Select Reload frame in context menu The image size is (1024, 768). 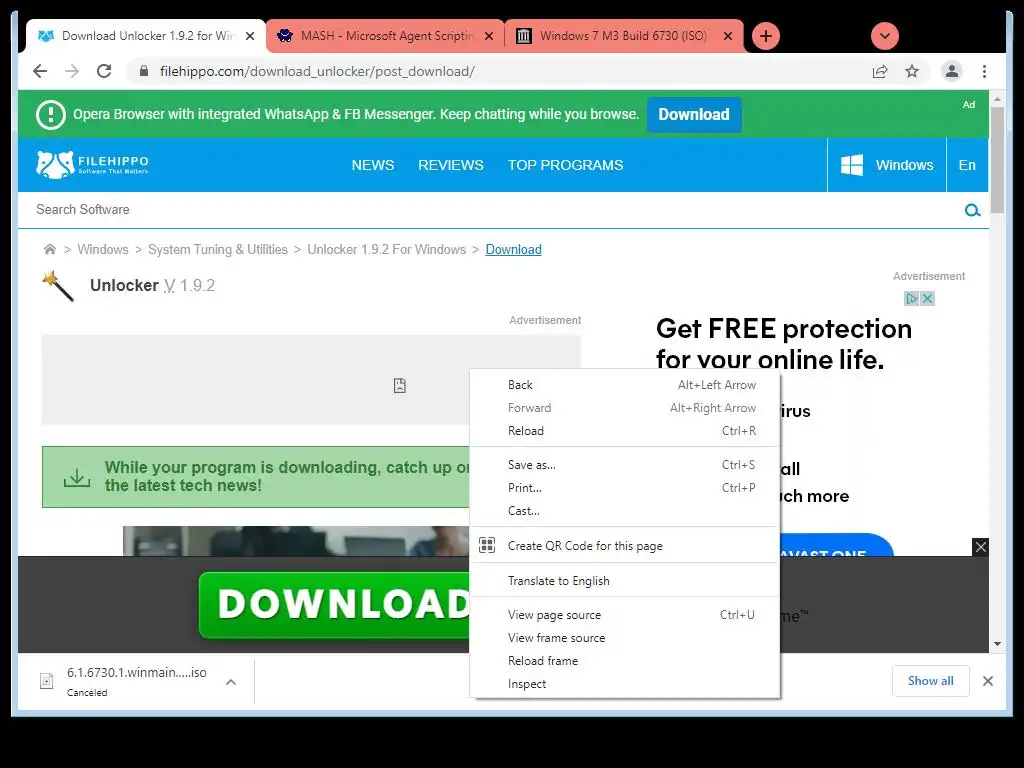[625, 660]
